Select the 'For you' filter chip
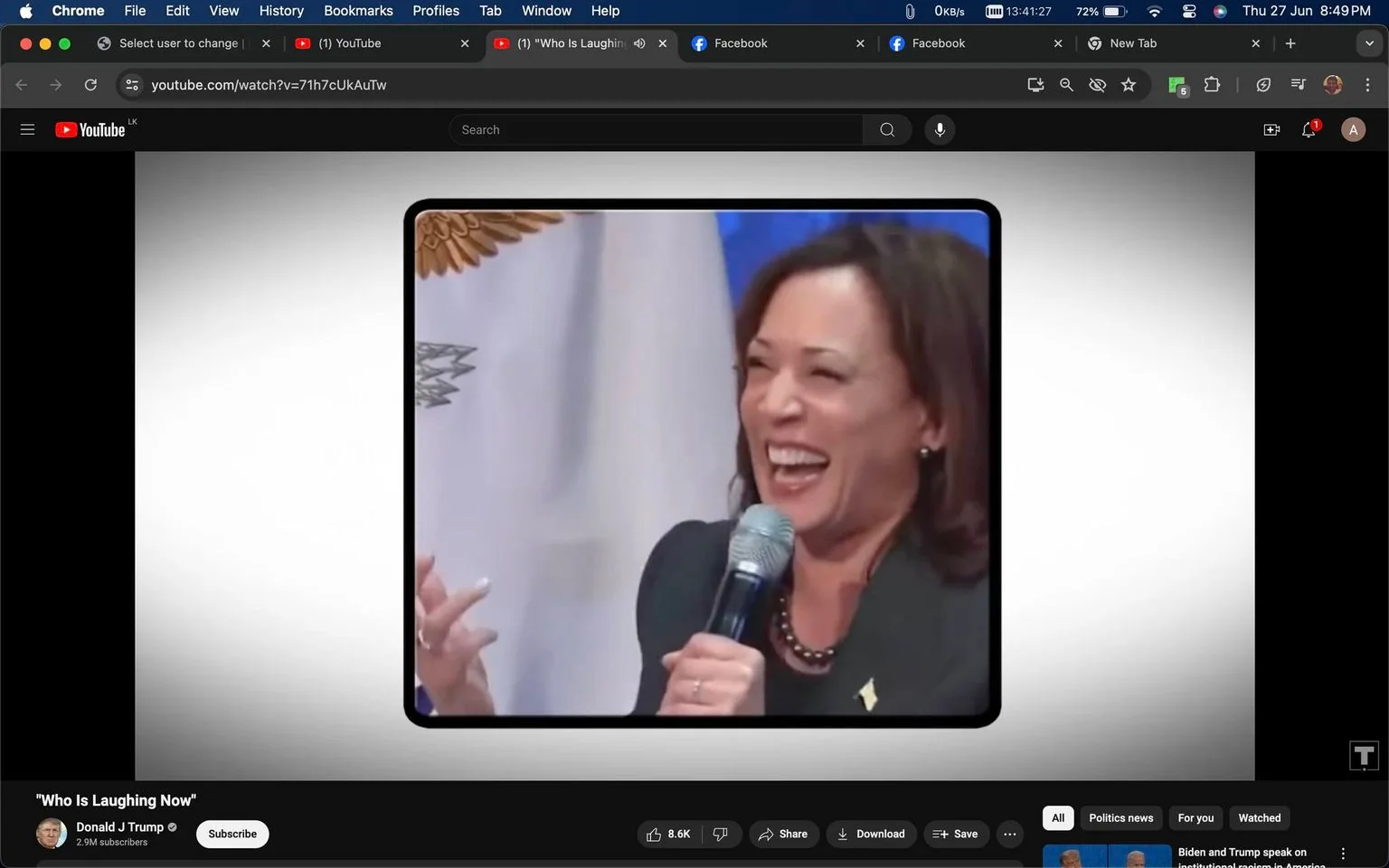Screen dimensions: 1389x868 (1195, 817)
